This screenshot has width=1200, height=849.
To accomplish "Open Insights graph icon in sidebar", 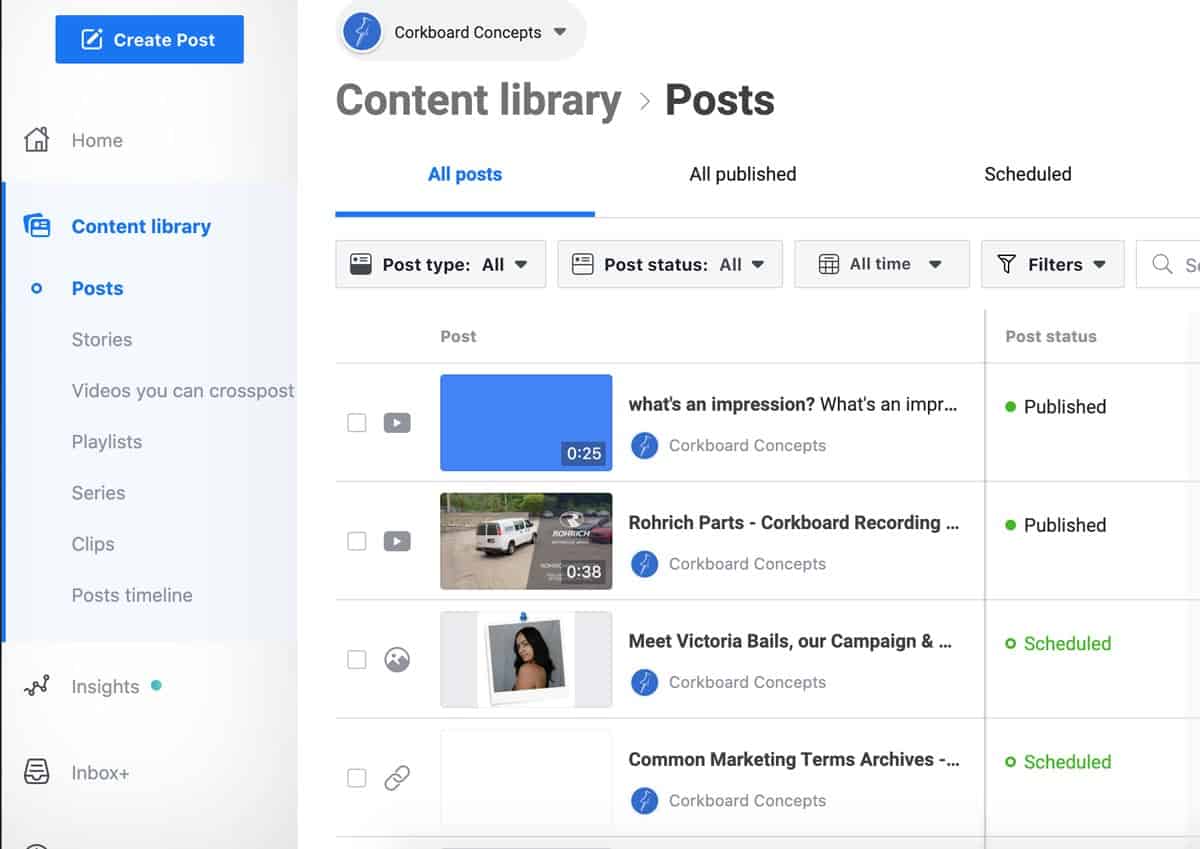I will coord(36,687).
